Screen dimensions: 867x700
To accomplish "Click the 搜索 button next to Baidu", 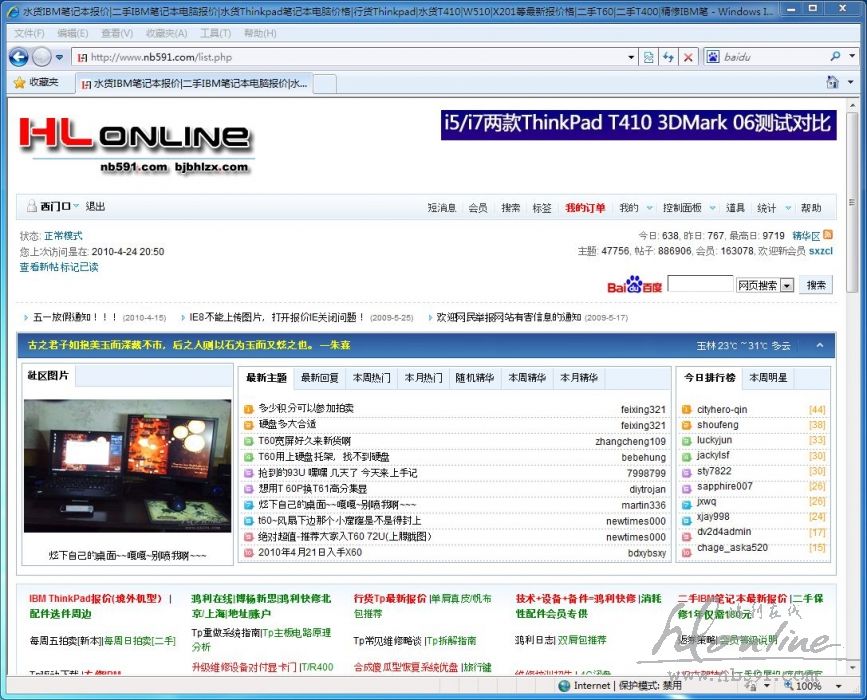I will pyautogui.click(x=816, y=285).
